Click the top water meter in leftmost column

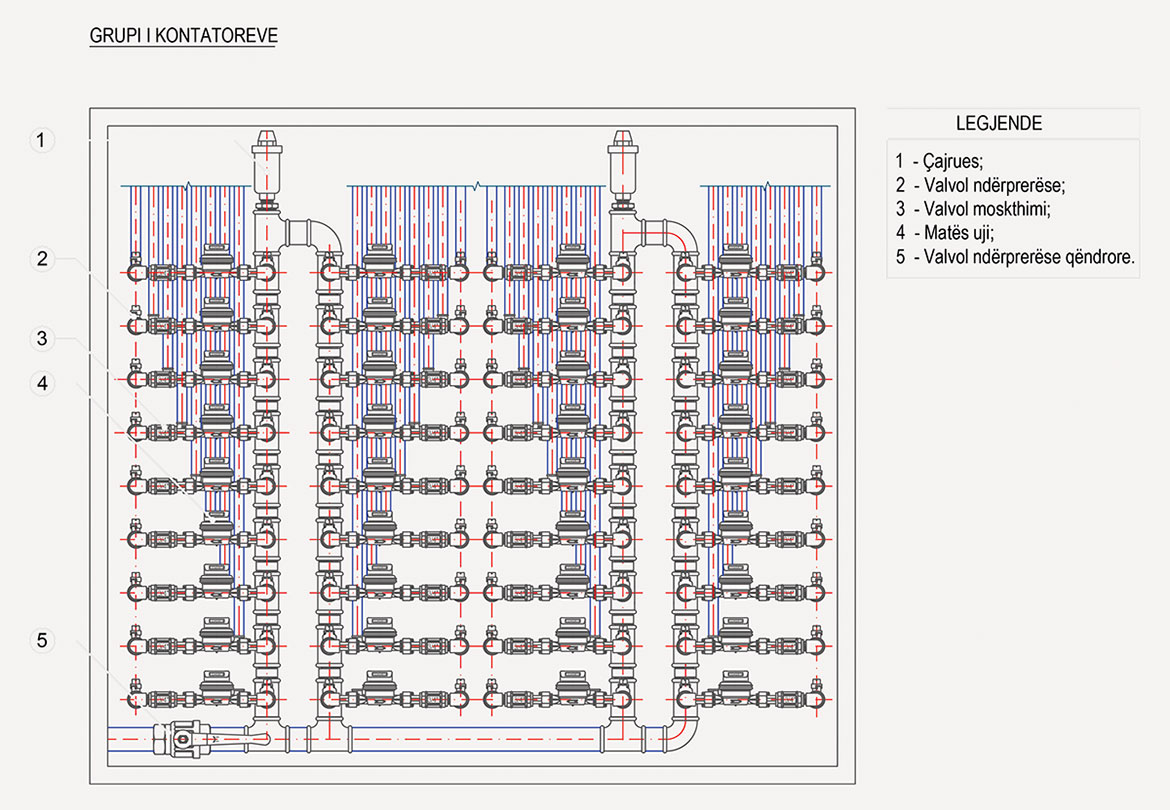point(216,264)
